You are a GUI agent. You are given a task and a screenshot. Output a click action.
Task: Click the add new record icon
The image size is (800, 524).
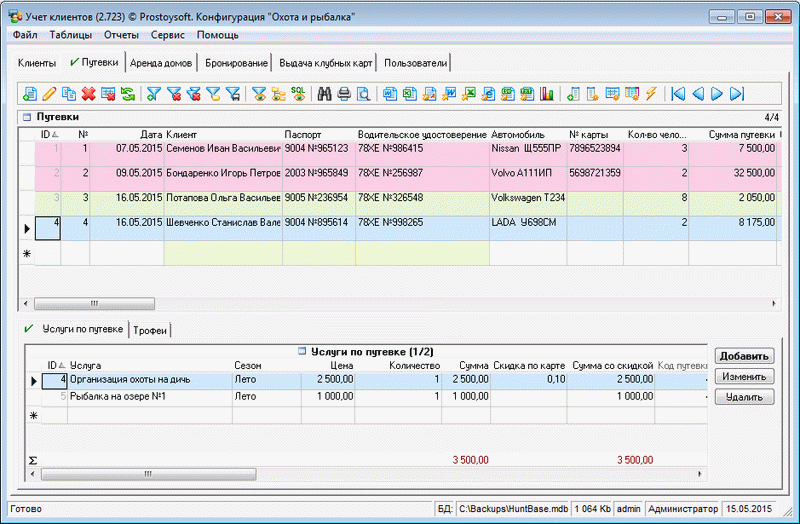(29, 94)
